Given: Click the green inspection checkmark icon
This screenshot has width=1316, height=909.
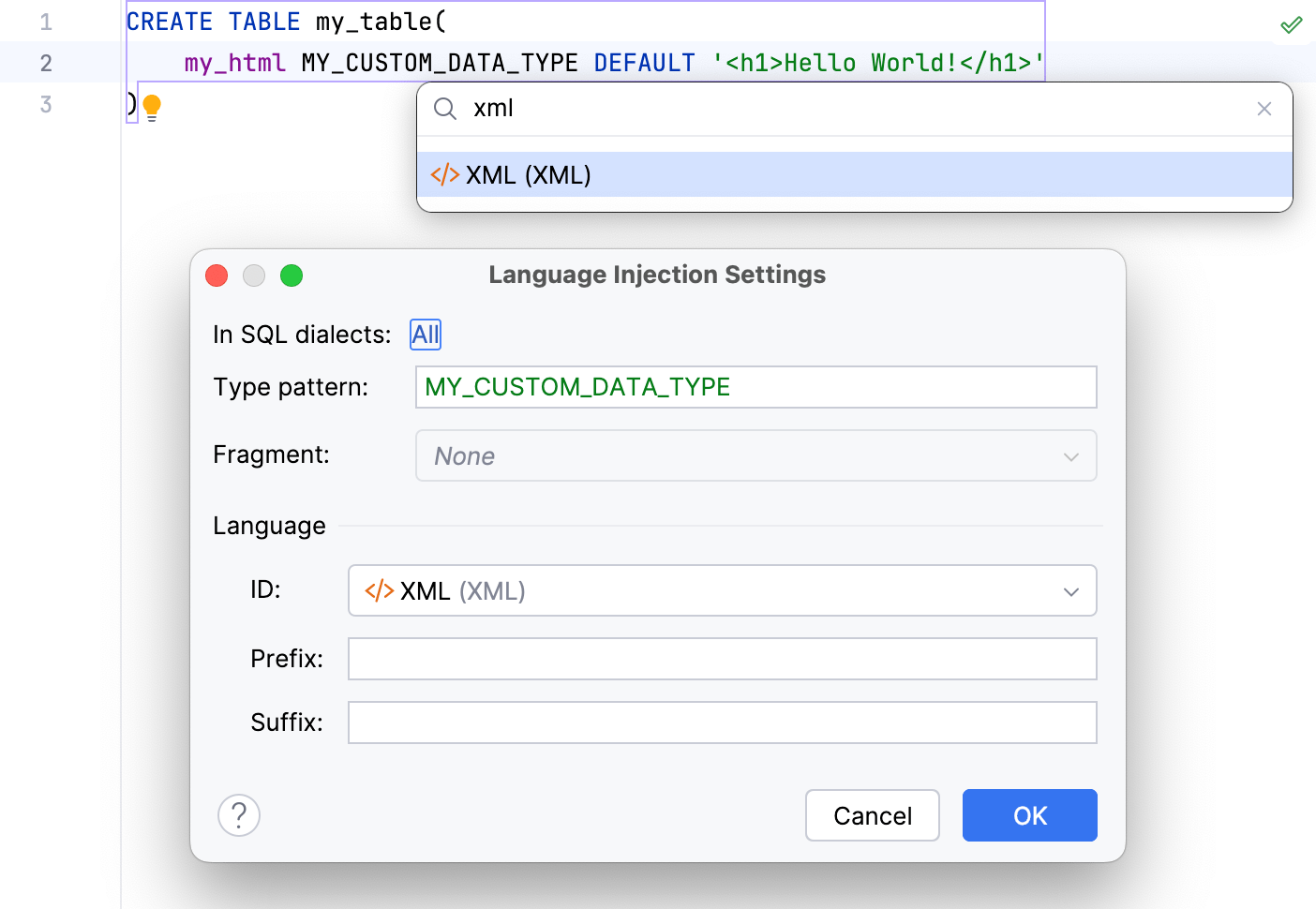Looking at the screenshot, I should [1291, 24].
